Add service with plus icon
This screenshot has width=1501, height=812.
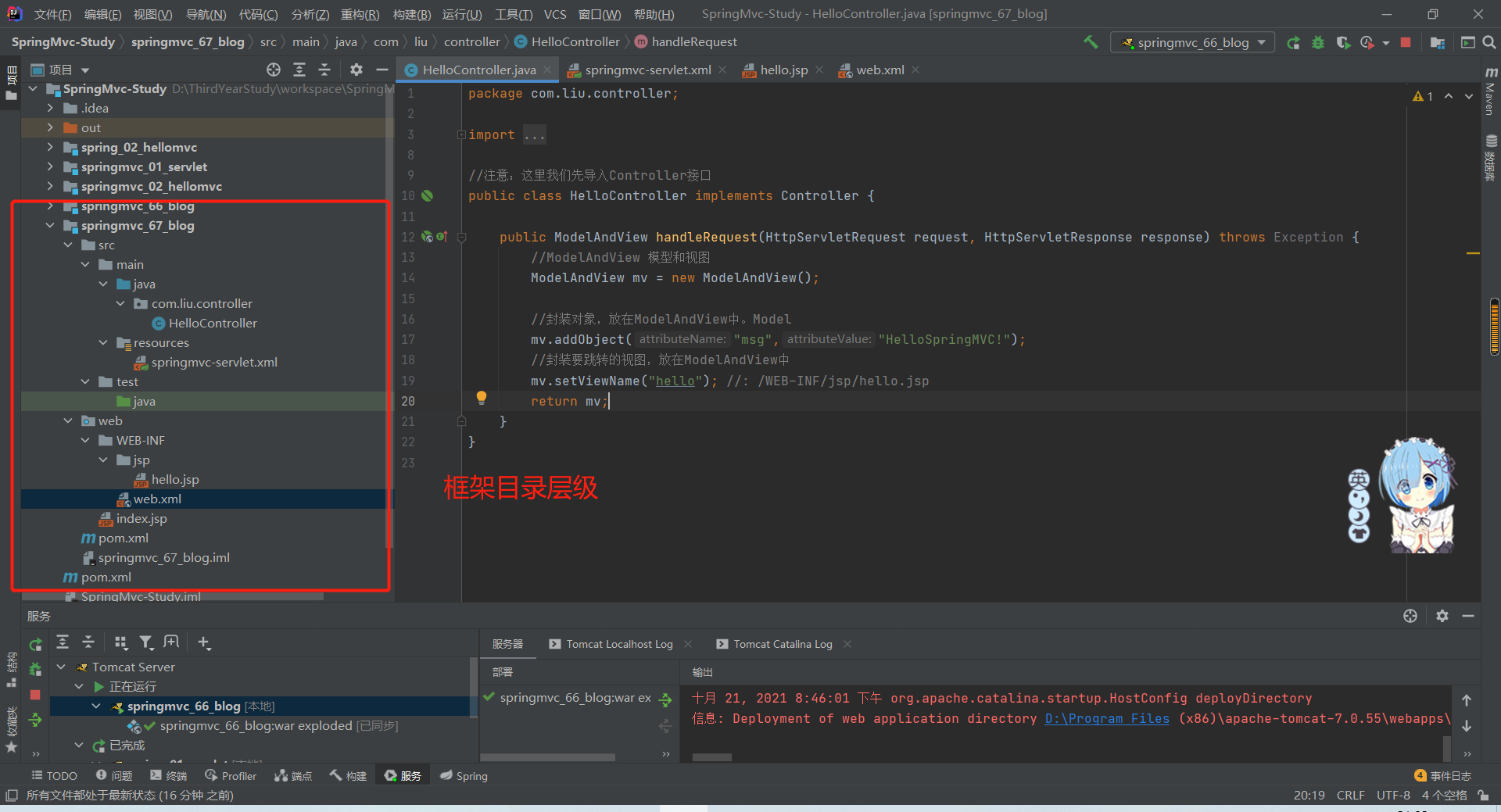[204, 642]
